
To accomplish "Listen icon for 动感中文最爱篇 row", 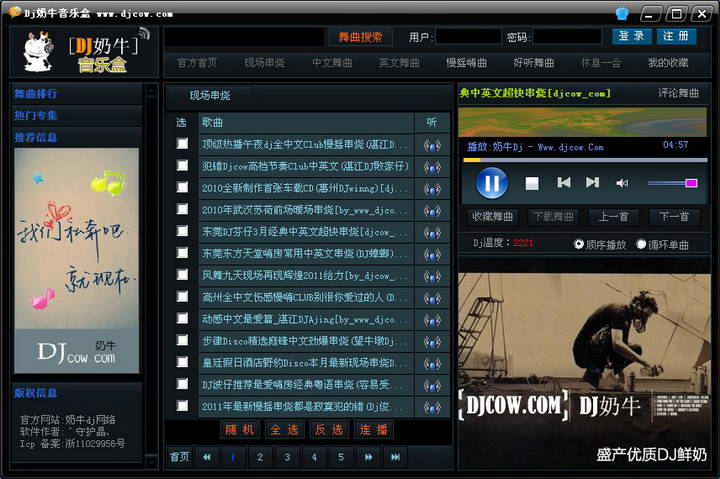I will 432,320.
